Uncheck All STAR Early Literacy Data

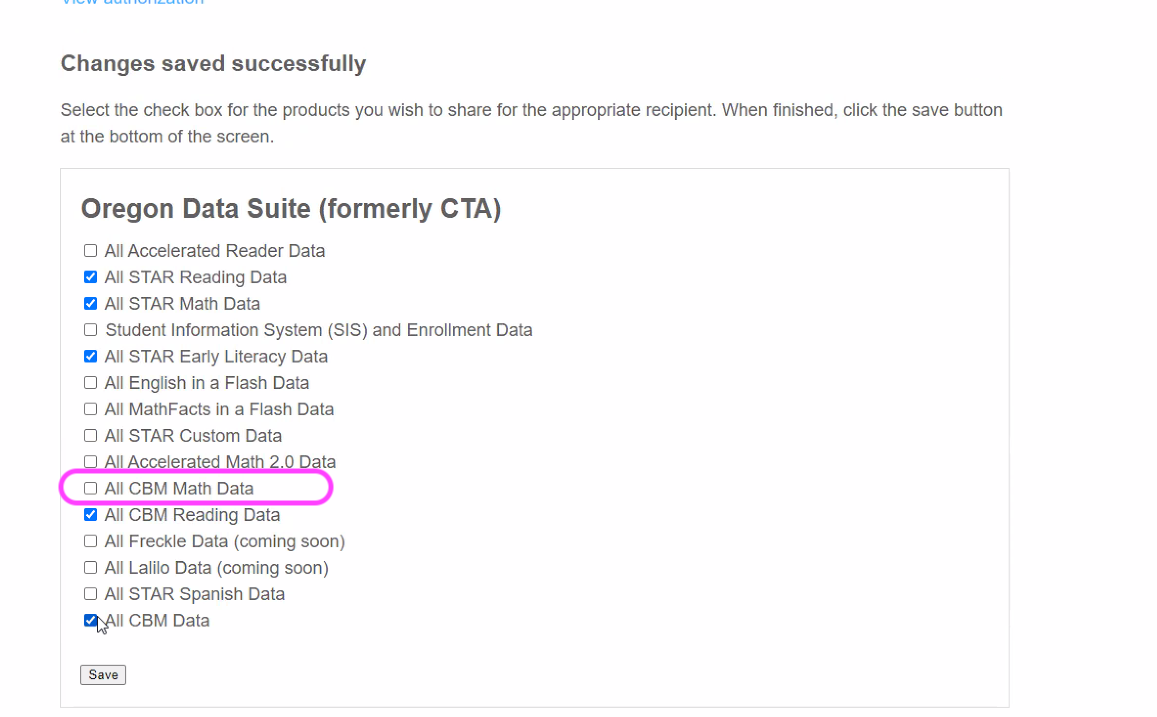click(x=90, y=356)
